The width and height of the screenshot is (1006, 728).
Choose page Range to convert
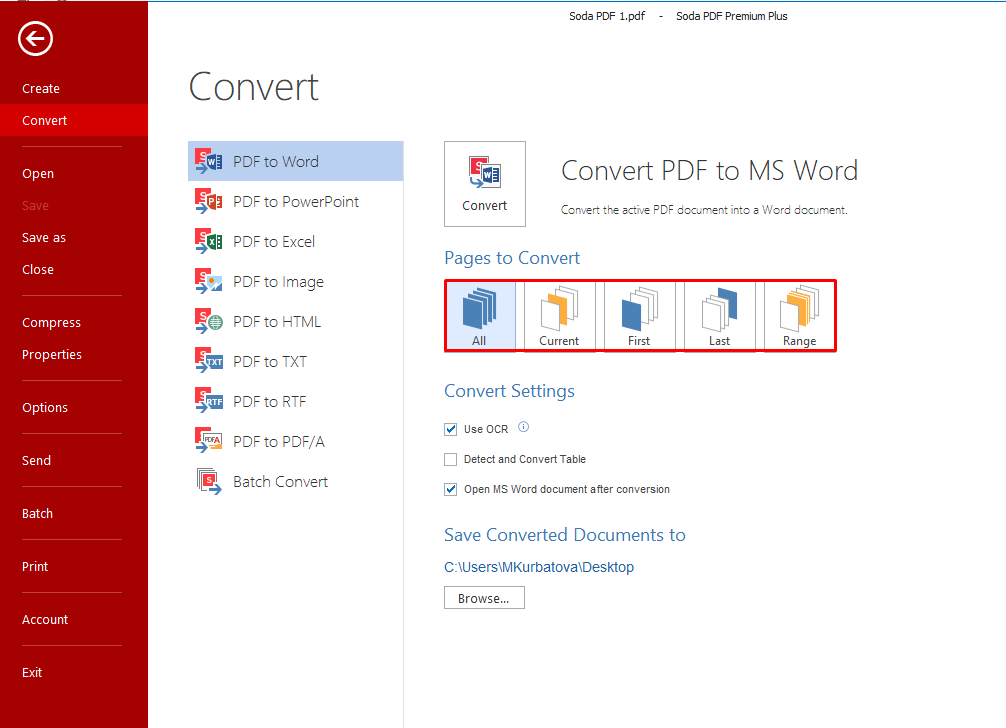(799, 316)
